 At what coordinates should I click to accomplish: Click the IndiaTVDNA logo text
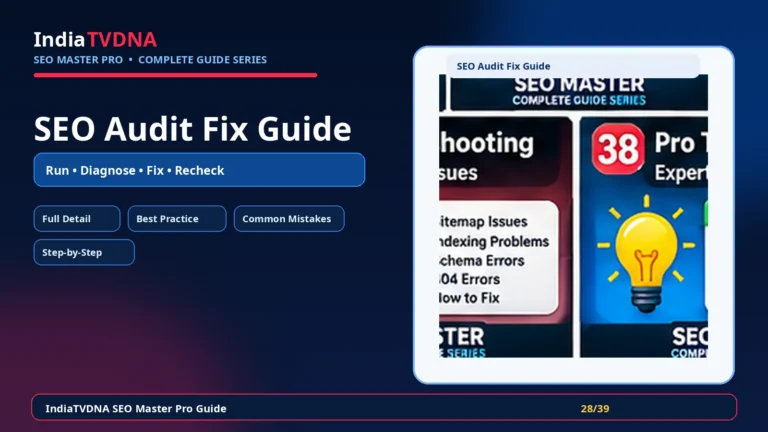point(95,40)
